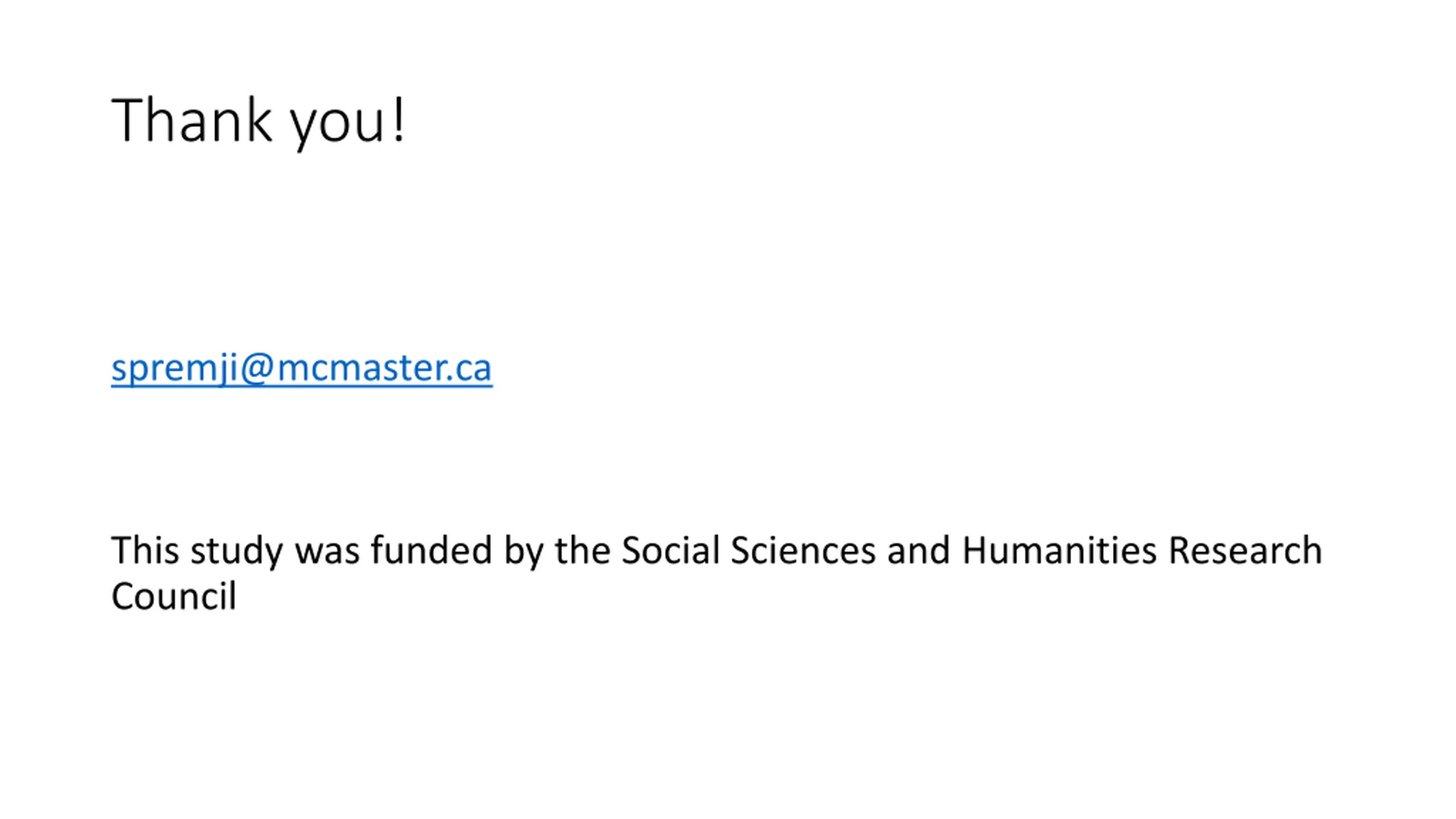Click the word "was" in the funding sentence
Image resolution: width=1456 pixels, height=819 pixels.
[x=327, y=552]
